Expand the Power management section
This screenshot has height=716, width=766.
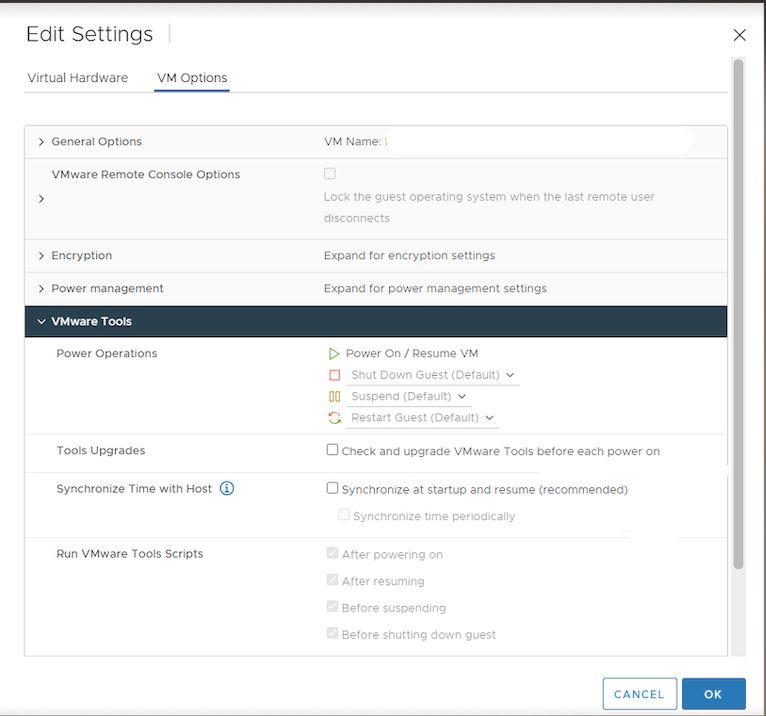[41, 289]
